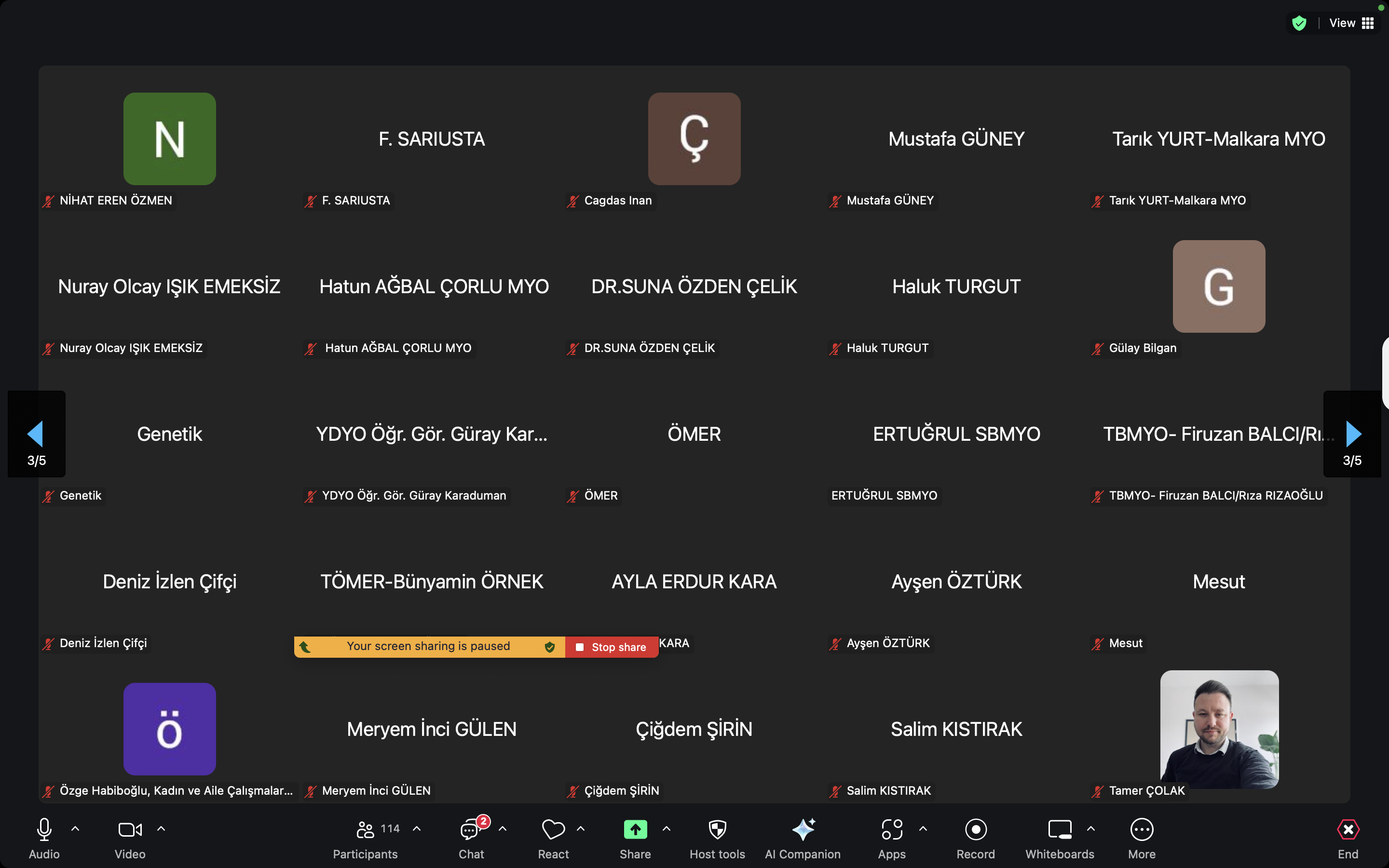Click the Tarık YURT-Malkara MYO name label
Image resolution: width=1389 pixels, height=868 pixels.
[x=1177, y=200]
